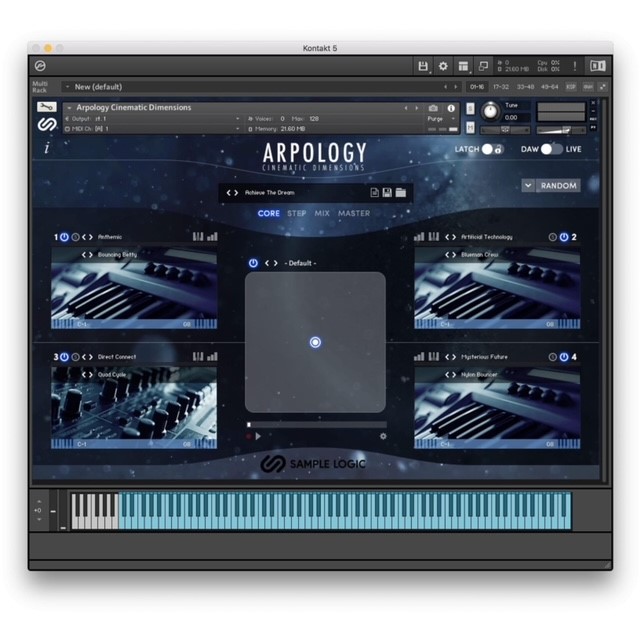Switch to the STEP tab
The width and height of the screenshot is (640, 640).
(x=297, y=213)
